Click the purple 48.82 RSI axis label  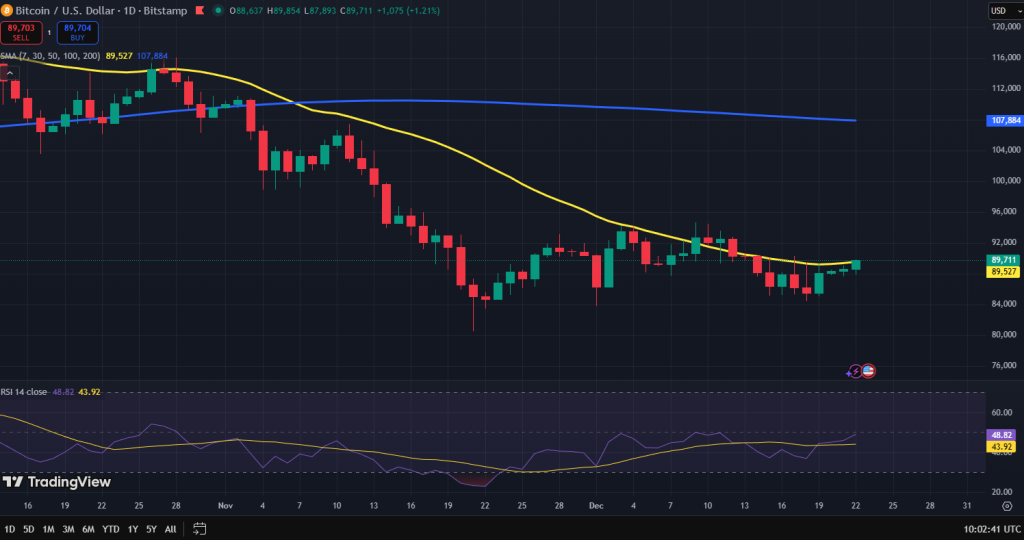[1002, 435]
